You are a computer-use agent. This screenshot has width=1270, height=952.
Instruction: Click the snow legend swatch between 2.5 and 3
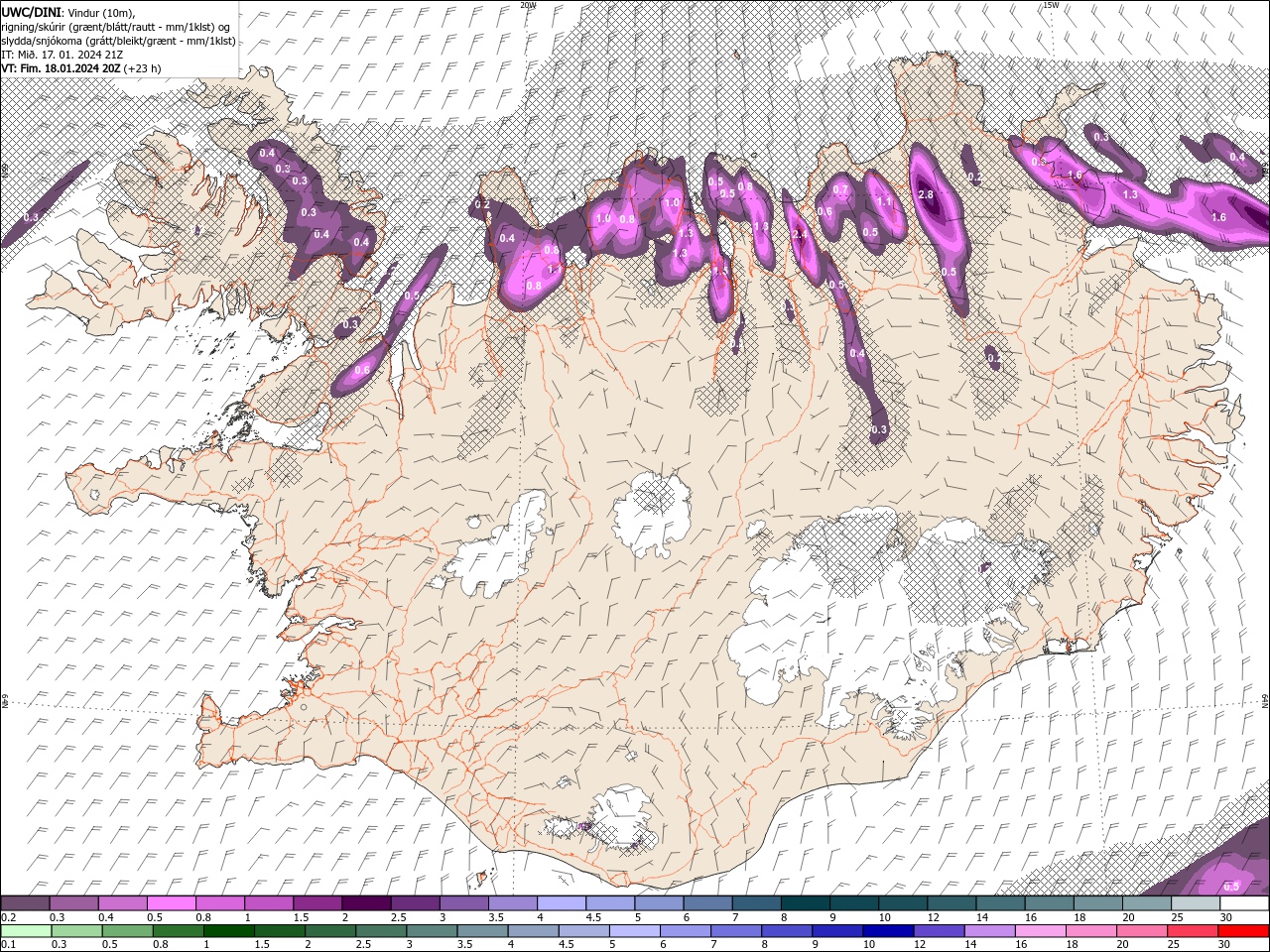click(x=415, y=903)
